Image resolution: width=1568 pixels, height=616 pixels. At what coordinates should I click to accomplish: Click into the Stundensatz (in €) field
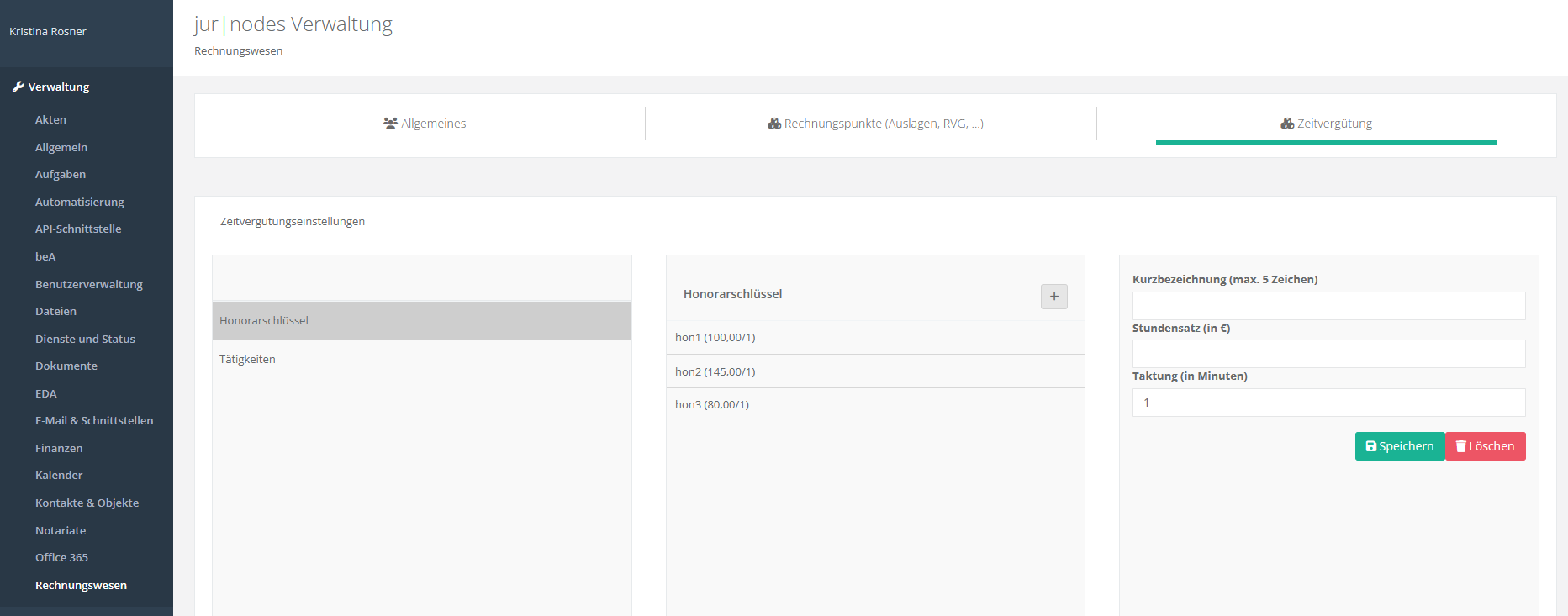click(1328, 354)
